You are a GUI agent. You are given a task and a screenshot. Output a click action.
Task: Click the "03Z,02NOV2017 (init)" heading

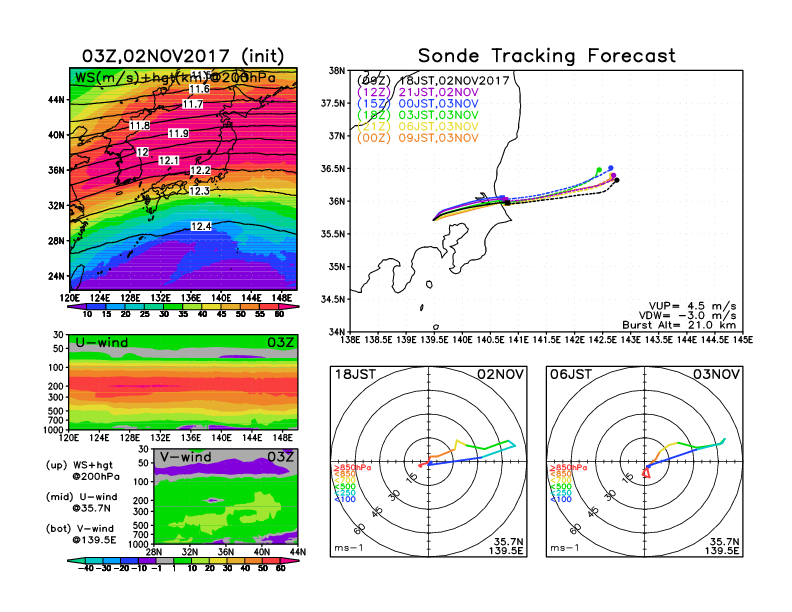pos(183,56)
